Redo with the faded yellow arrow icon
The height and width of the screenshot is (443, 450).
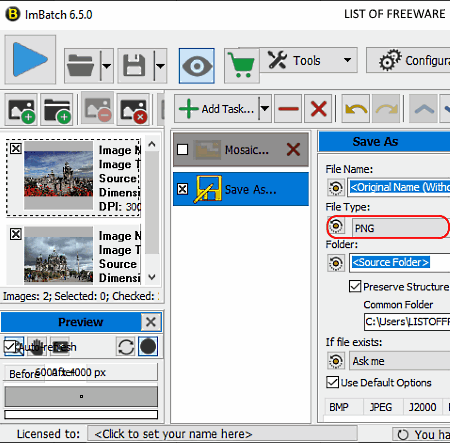pyautogui.click(x=386, y=109)
